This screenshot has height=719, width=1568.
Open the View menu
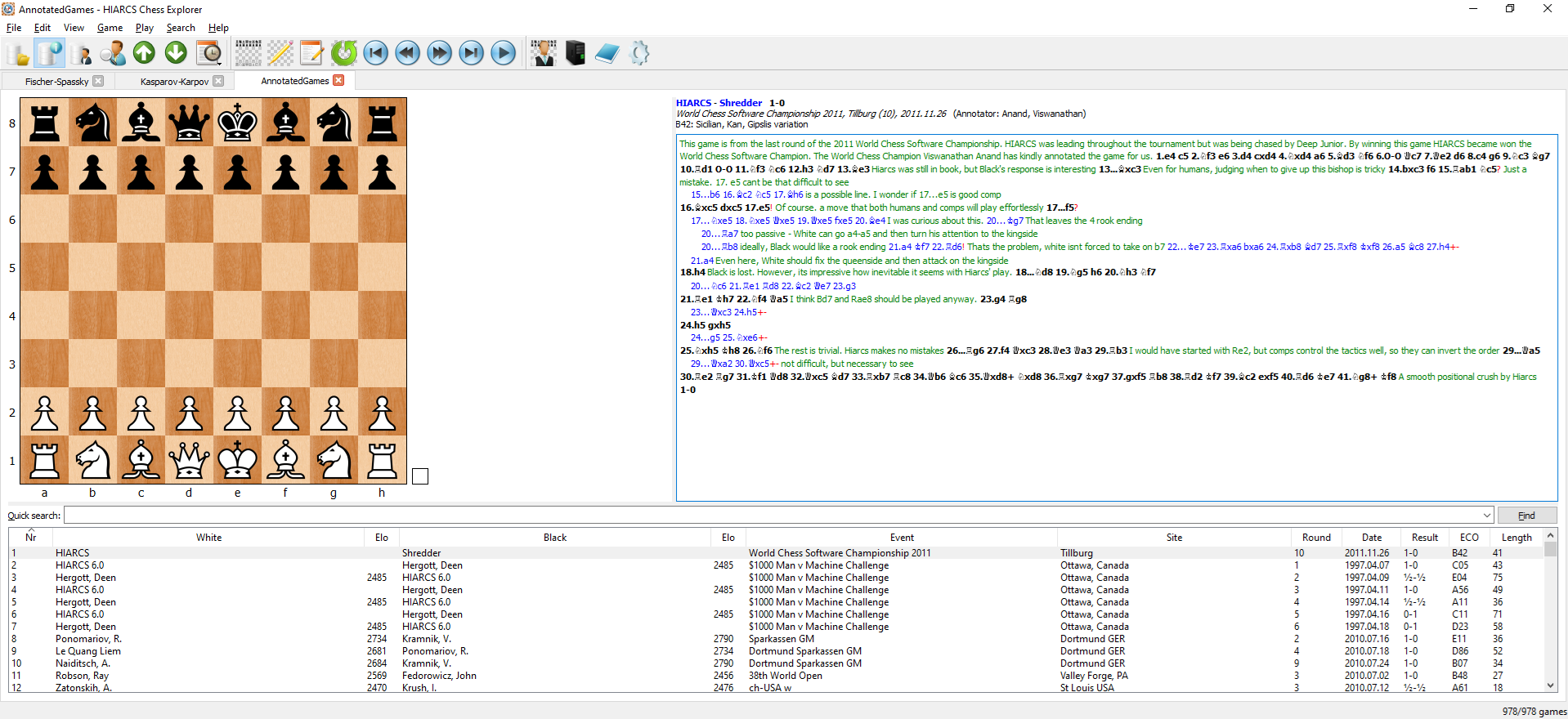[74, 28]
